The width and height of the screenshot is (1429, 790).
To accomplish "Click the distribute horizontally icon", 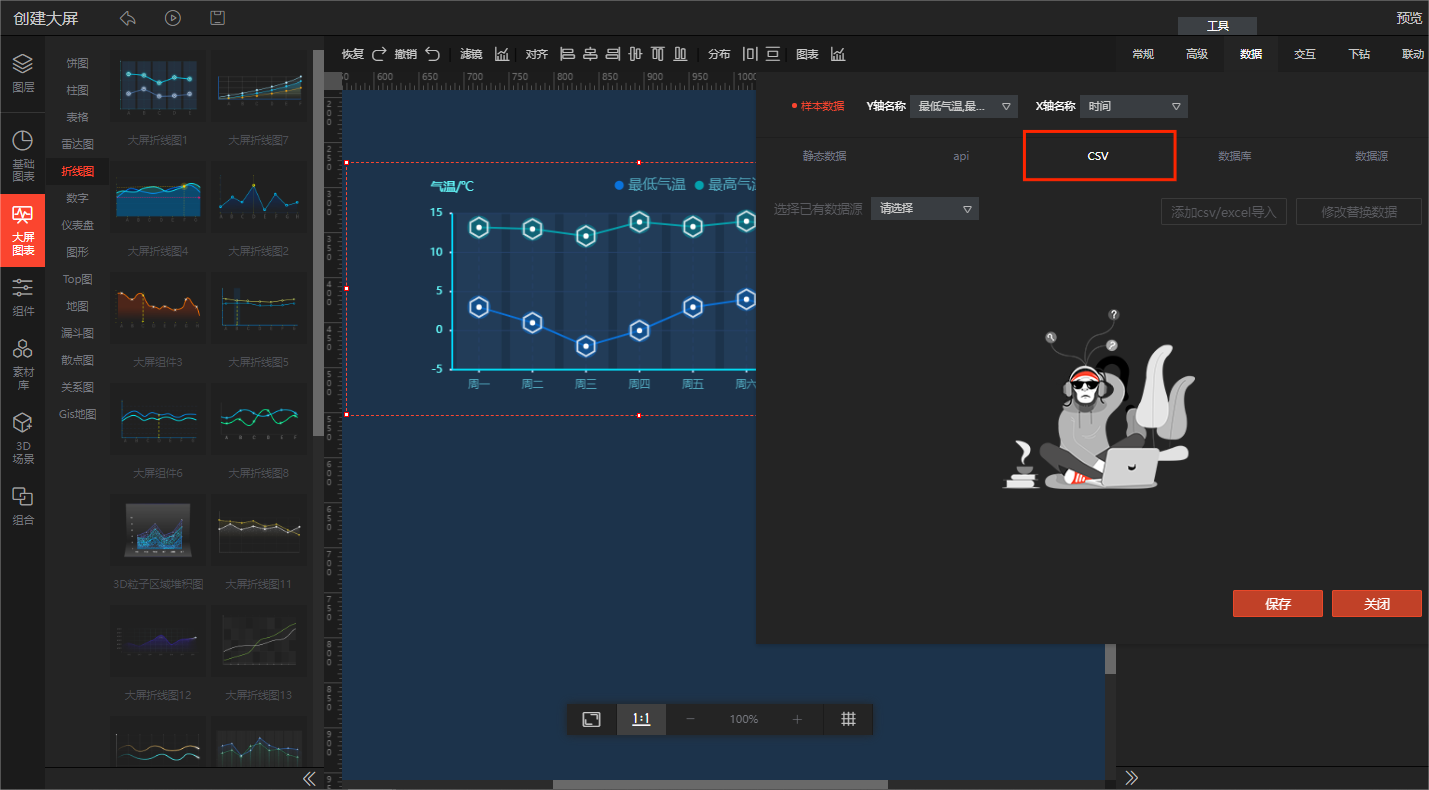I will click(750, 54).
